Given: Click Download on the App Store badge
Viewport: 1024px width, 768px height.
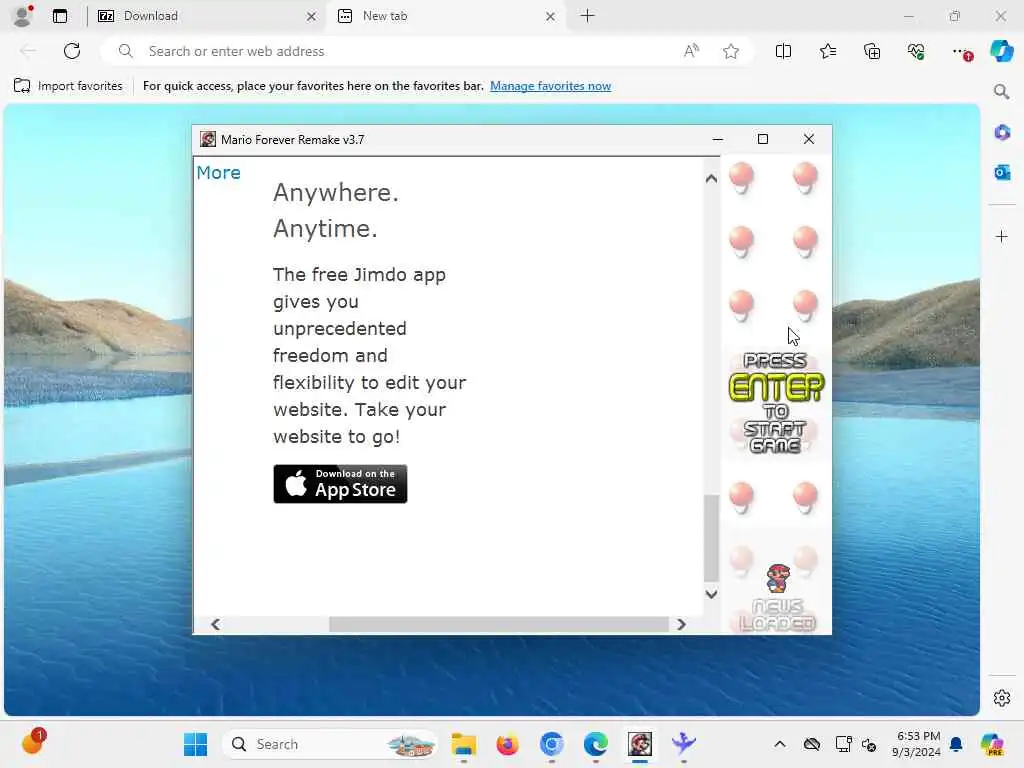Looking at the screenshot, I should coord(340,484).
